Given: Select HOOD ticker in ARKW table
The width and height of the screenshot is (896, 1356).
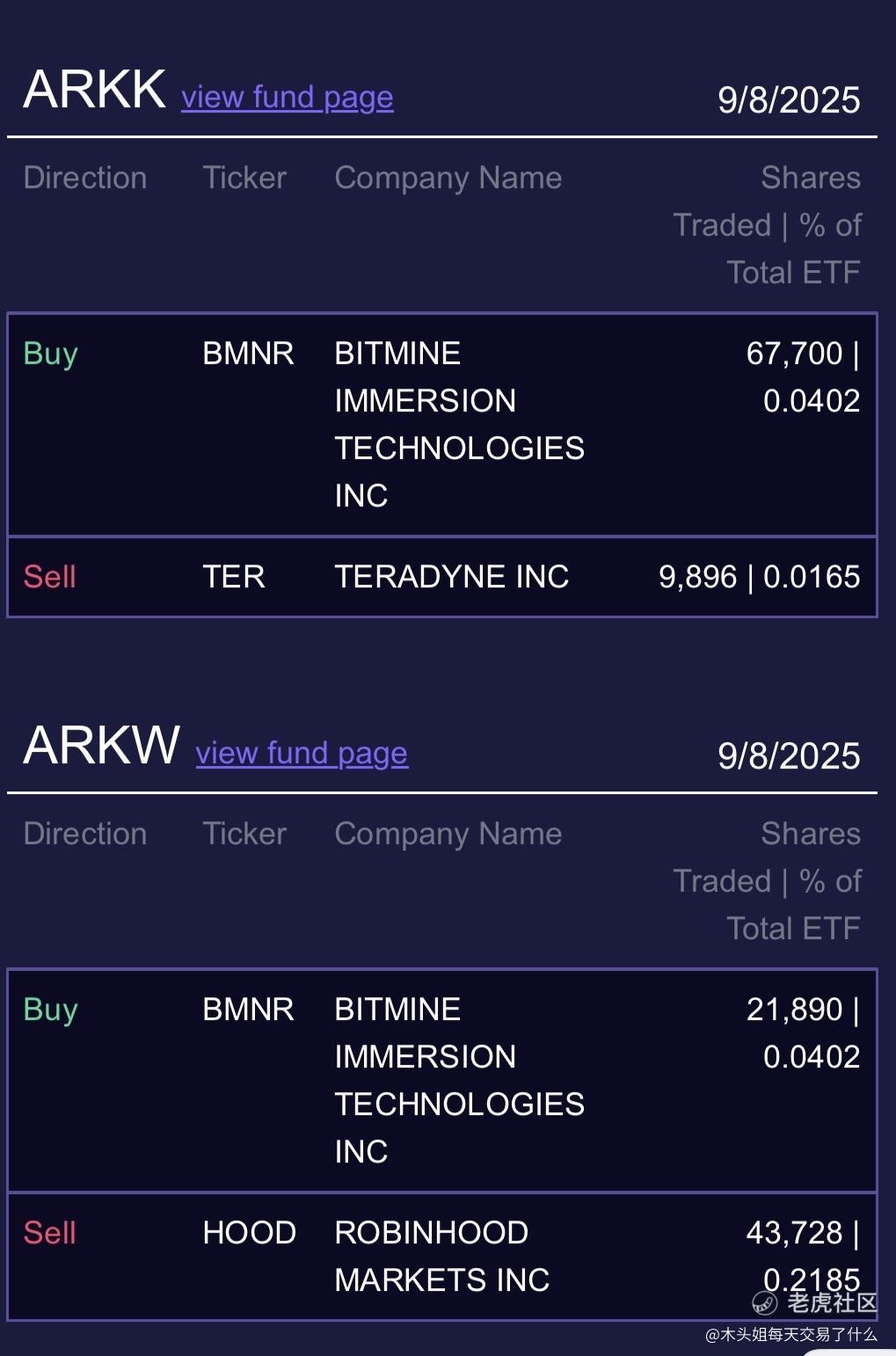Looking at the screenshot, I should pos(250,1233).
